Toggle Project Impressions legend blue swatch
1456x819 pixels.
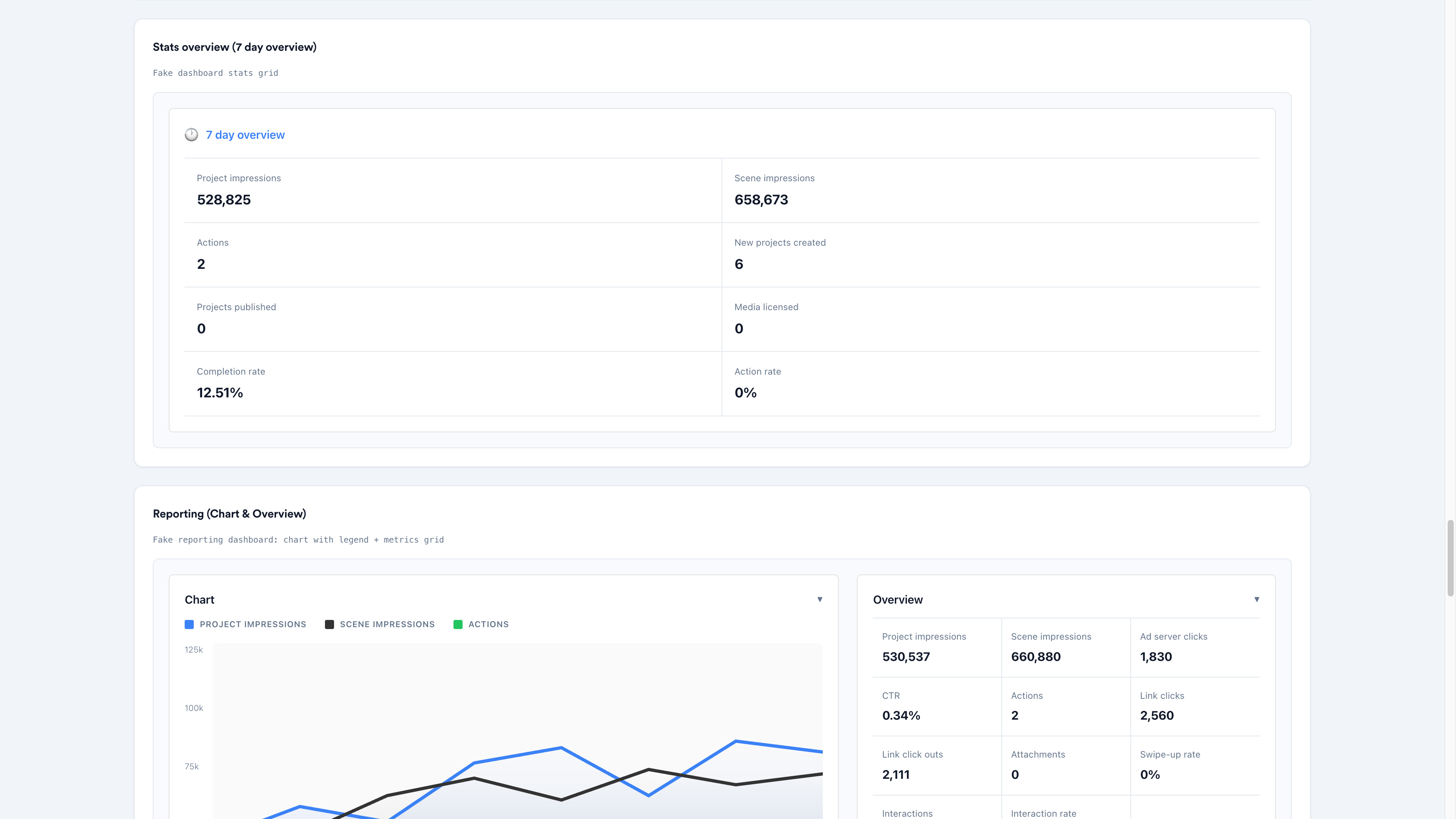click(189, 624)
